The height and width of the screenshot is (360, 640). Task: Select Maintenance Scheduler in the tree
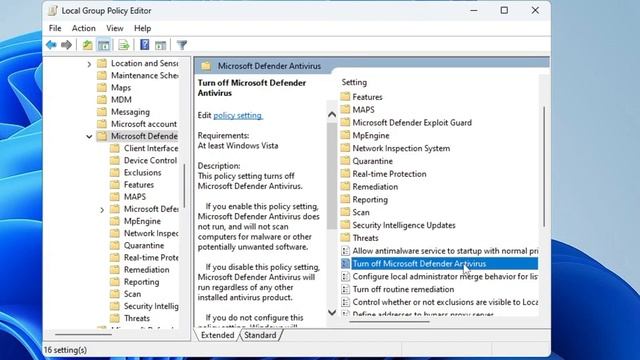[x=138, y=76]
